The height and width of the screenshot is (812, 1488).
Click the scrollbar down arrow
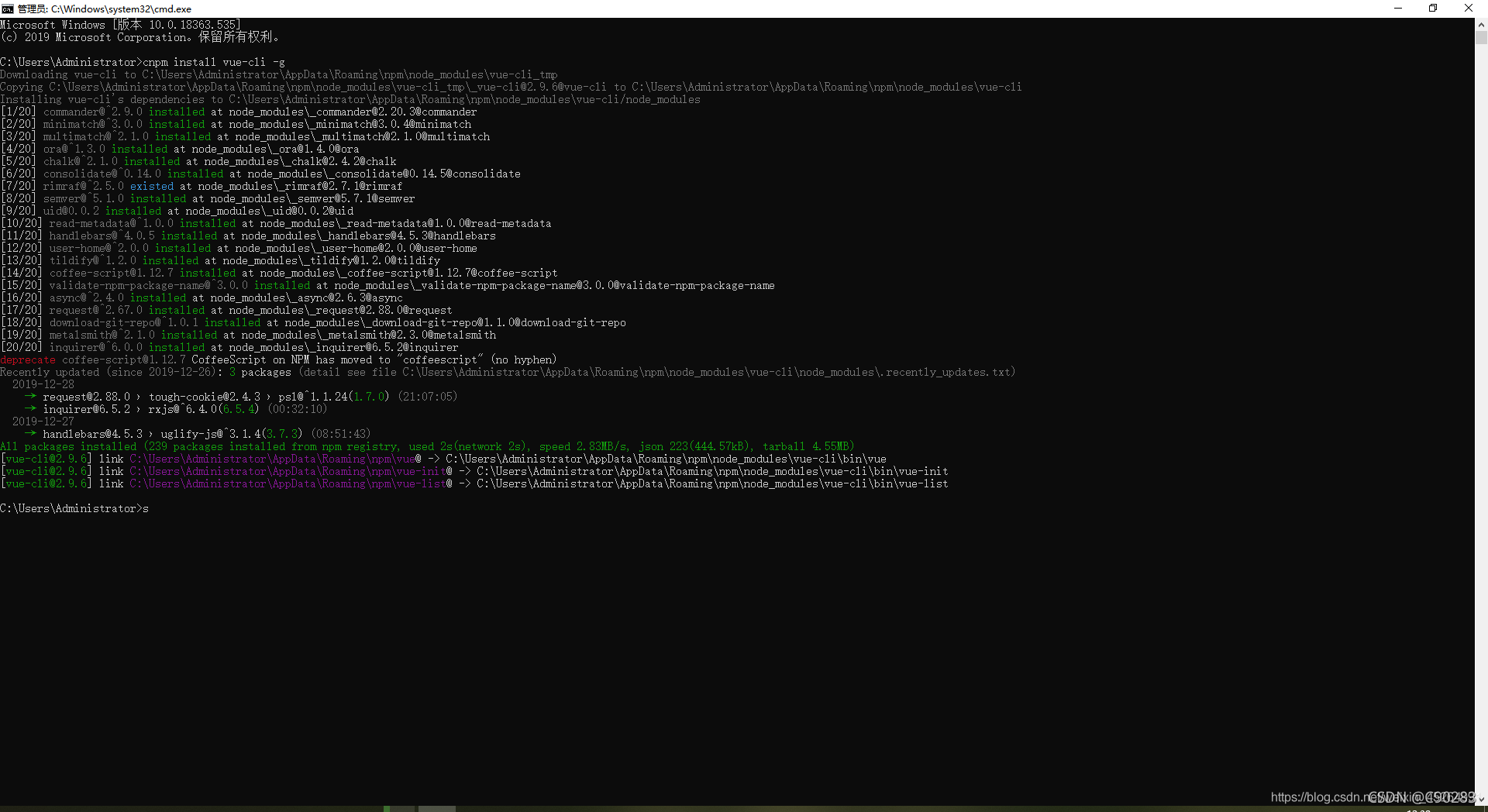pyautogui.click(x=1481, y=799)
